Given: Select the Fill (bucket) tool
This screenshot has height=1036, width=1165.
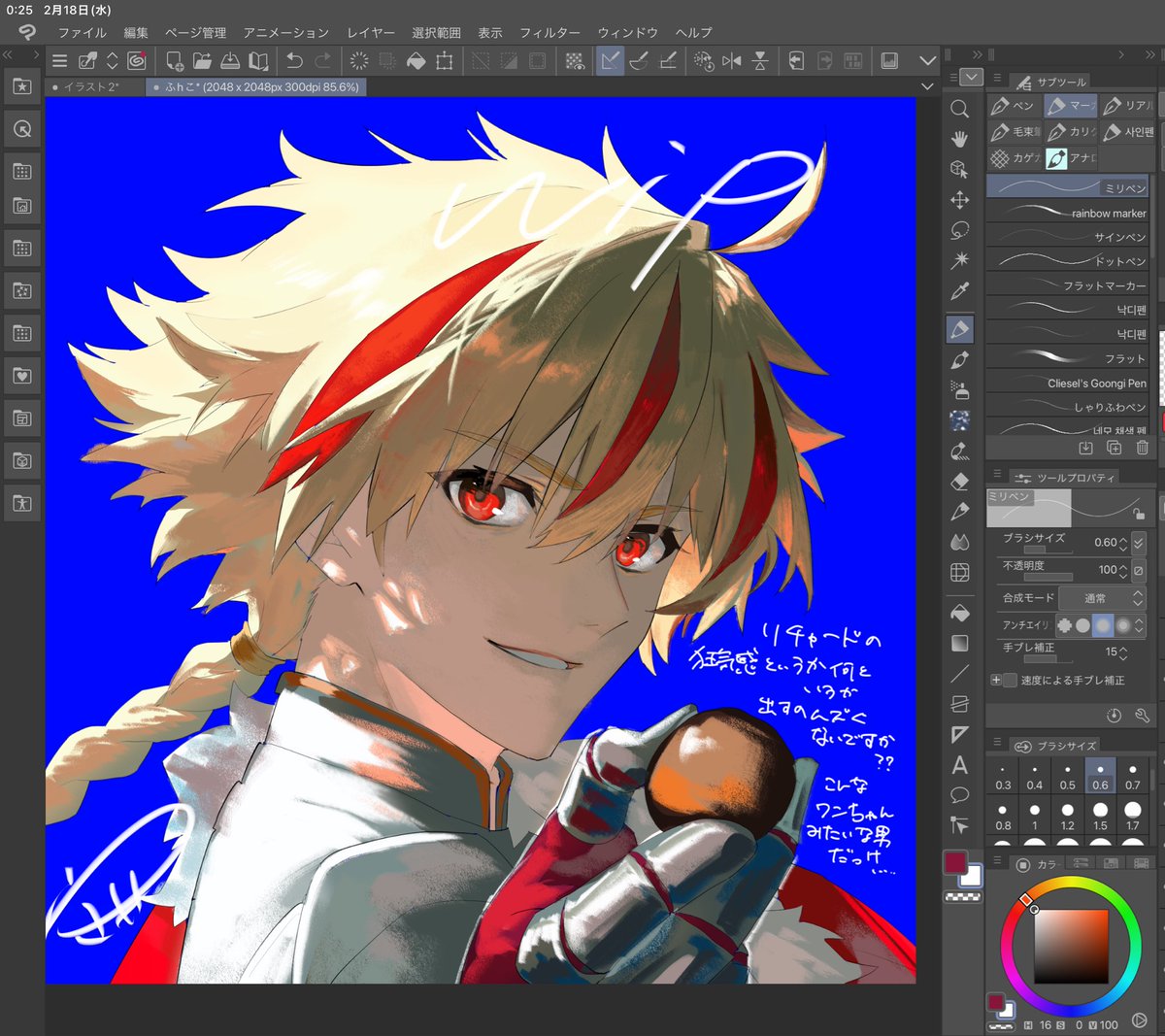Looking at the screenshot, I should click(959, 612).
